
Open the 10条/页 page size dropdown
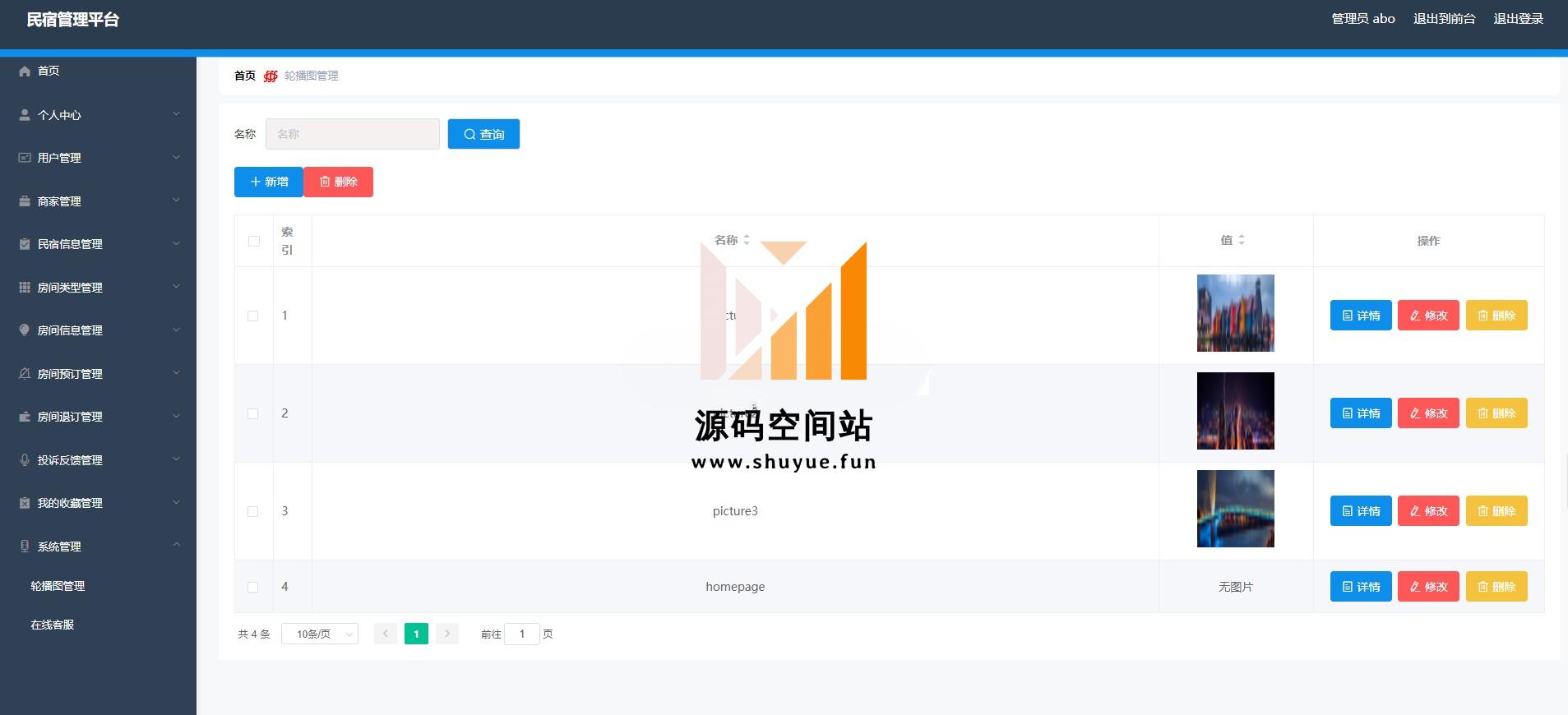(320, 634)
